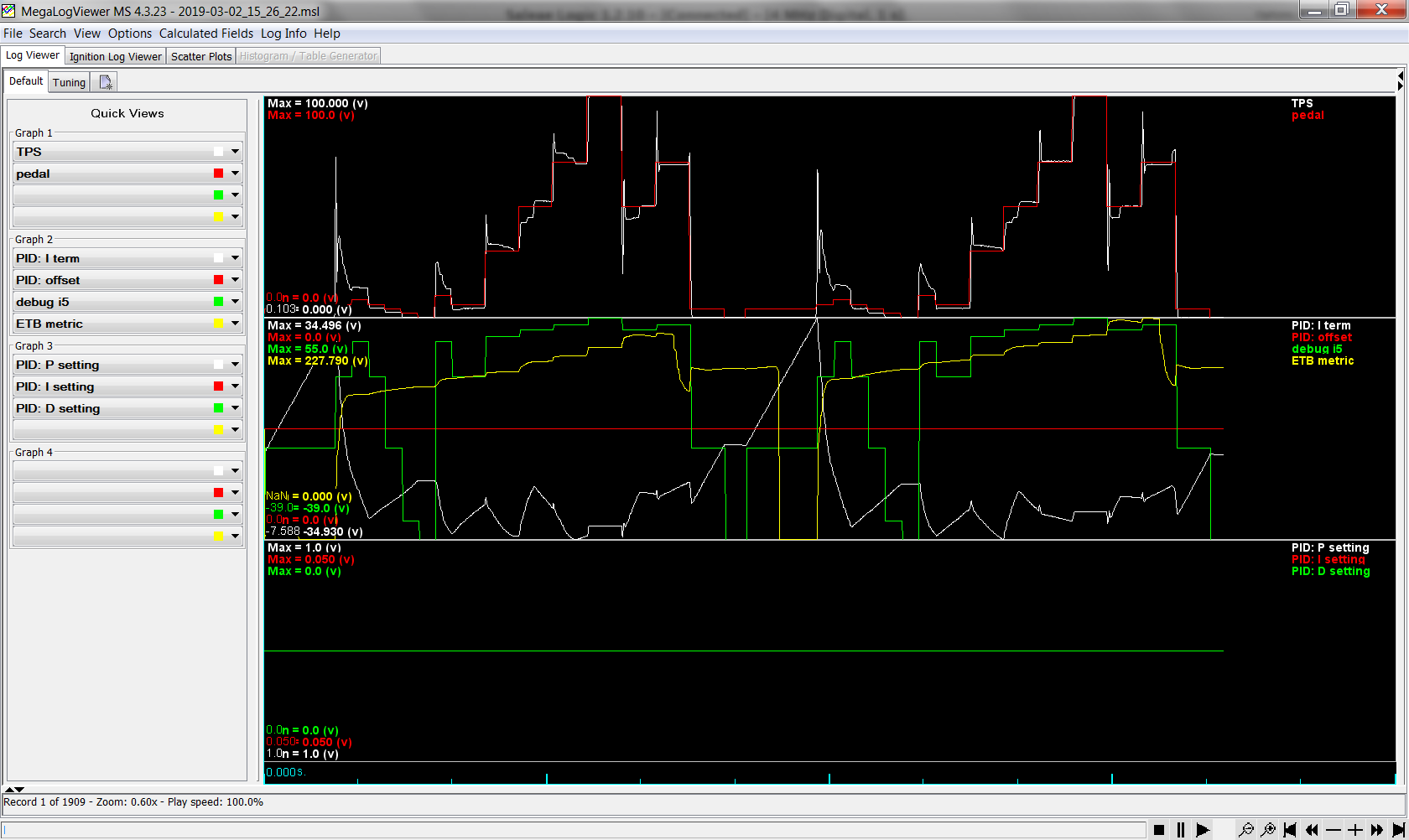Rewind with the double-left arrow
This screenshot has height=840, width=1409.
pyautogui.click(x=1312, y=830)
